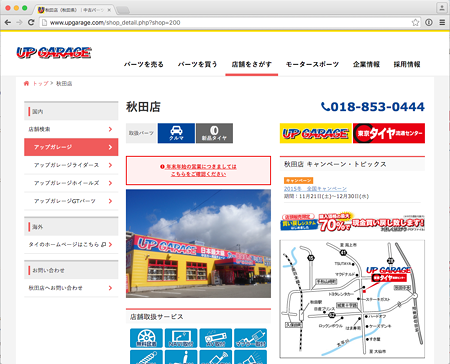
Task: Expand the 店舗検索 sidebar chevron
Action: [x=110, y=129]
